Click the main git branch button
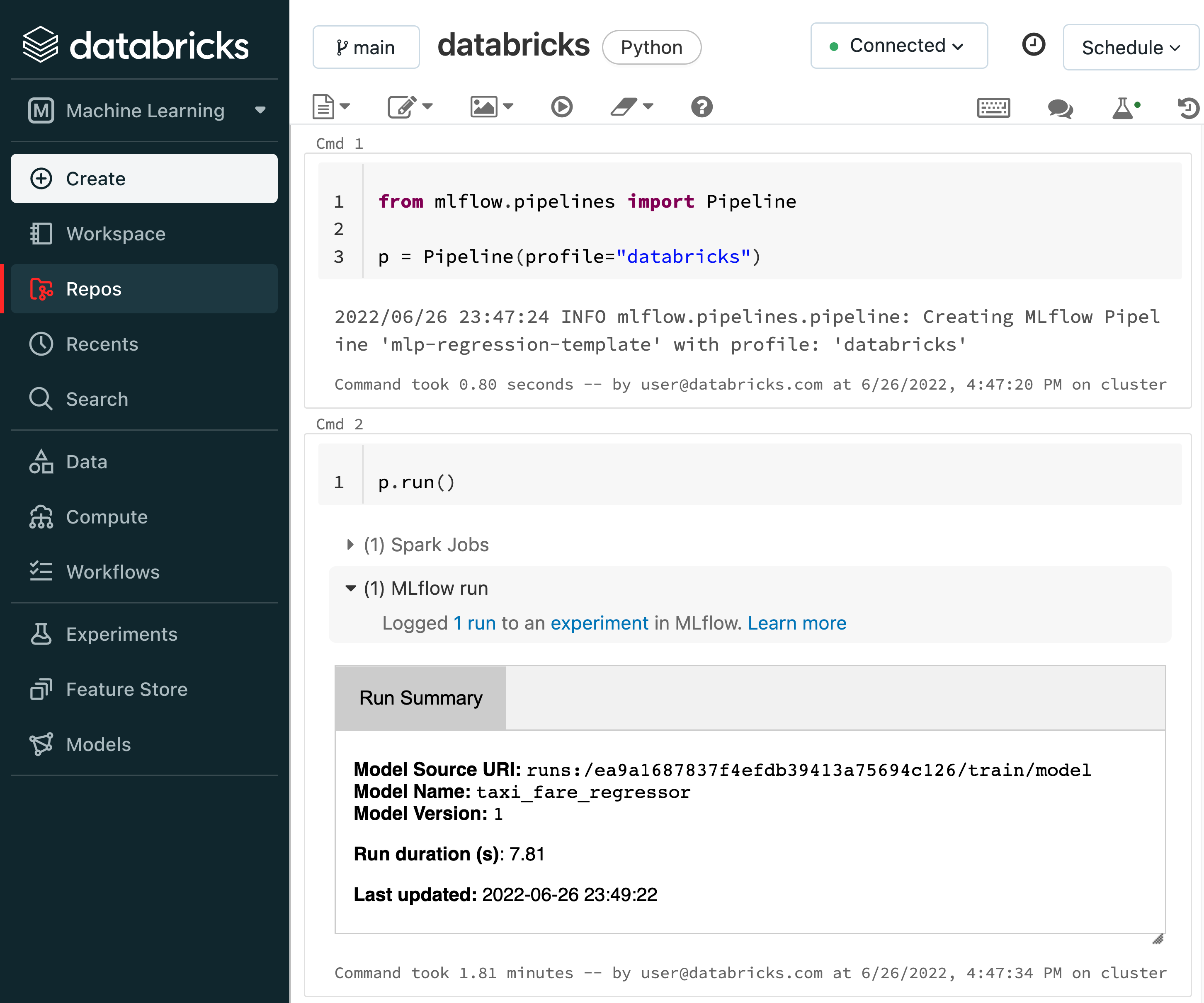This screenshot has height=1003, width=1204. click(x=366, y=47)
